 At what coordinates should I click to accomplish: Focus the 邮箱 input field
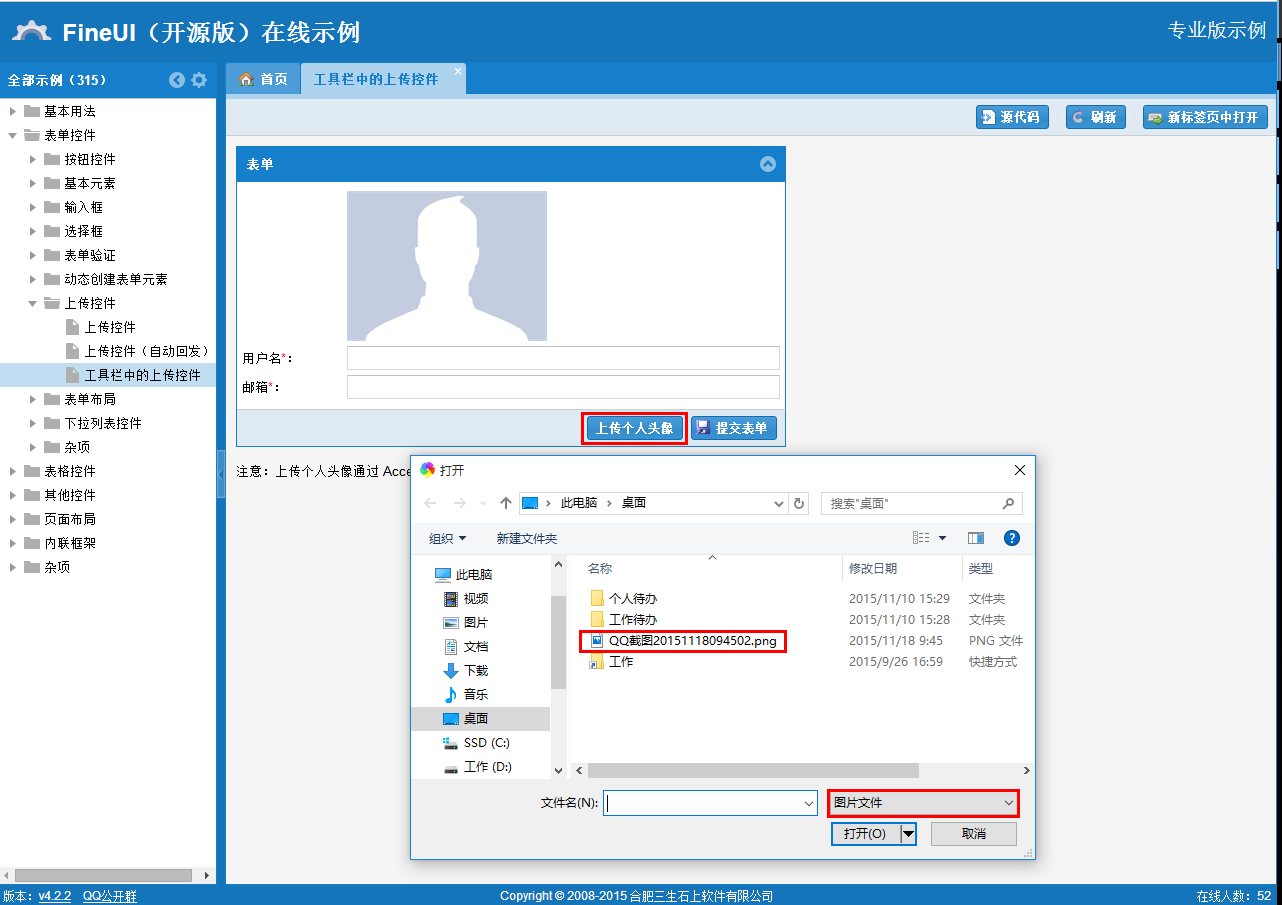tap(563, 387)
